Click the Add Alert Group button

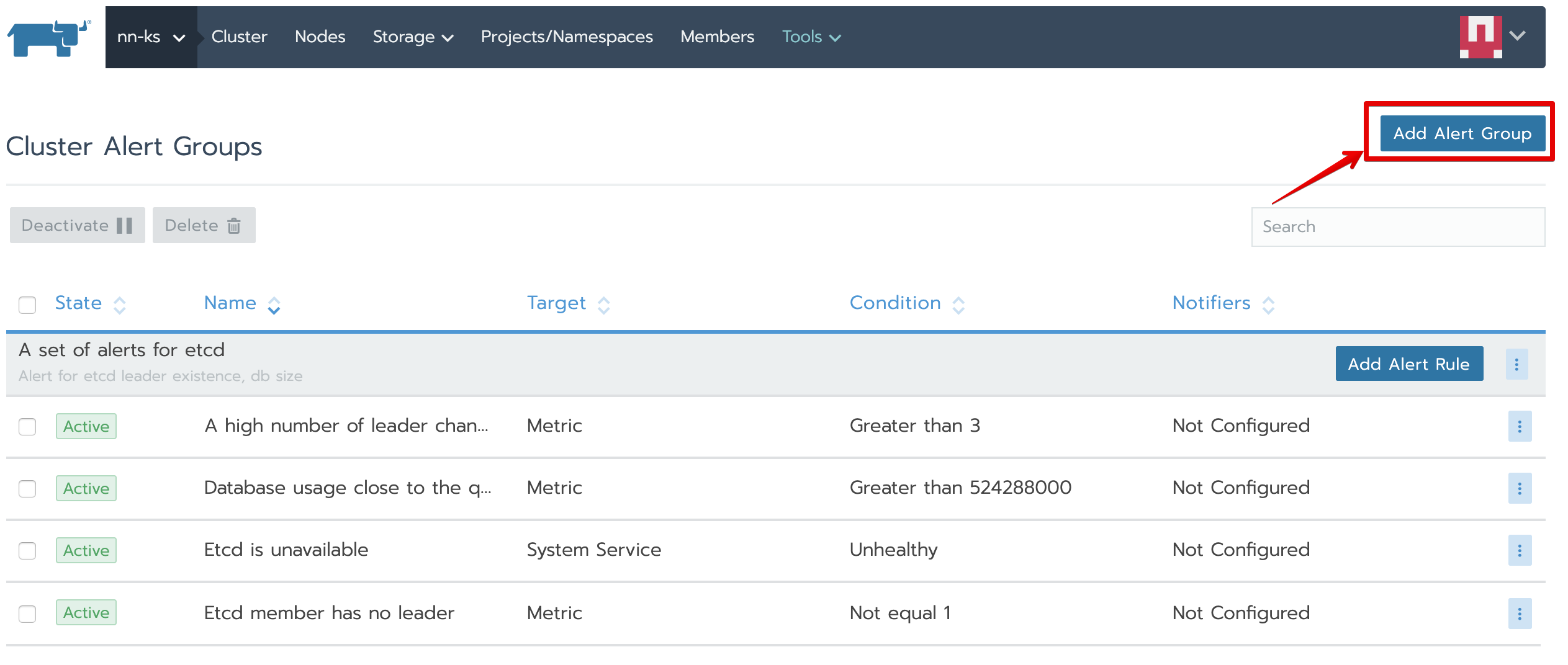coord(1462,133)
